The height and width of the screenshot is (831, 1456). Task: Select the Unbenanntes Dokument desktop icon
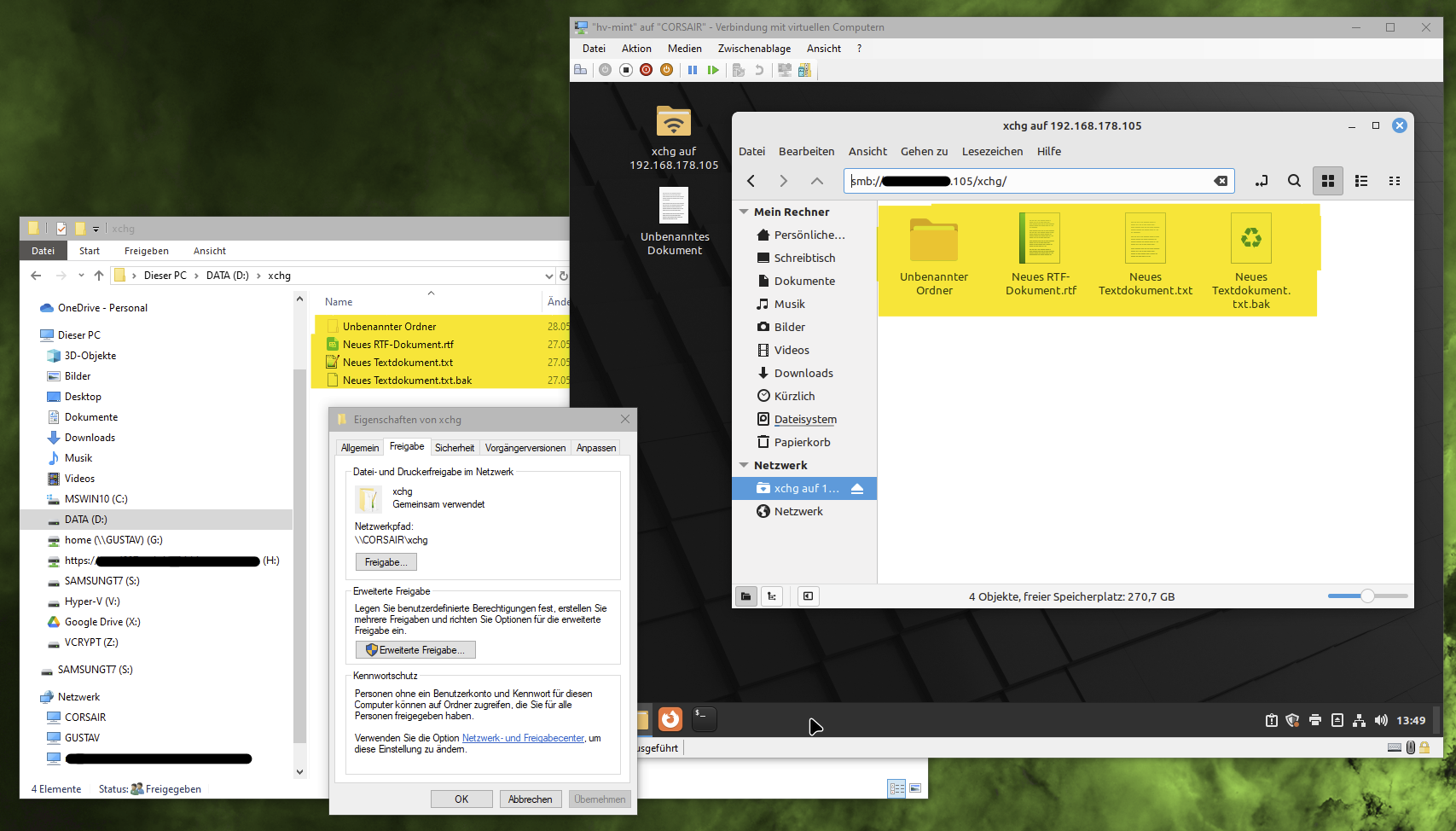[x=674, y=222]
